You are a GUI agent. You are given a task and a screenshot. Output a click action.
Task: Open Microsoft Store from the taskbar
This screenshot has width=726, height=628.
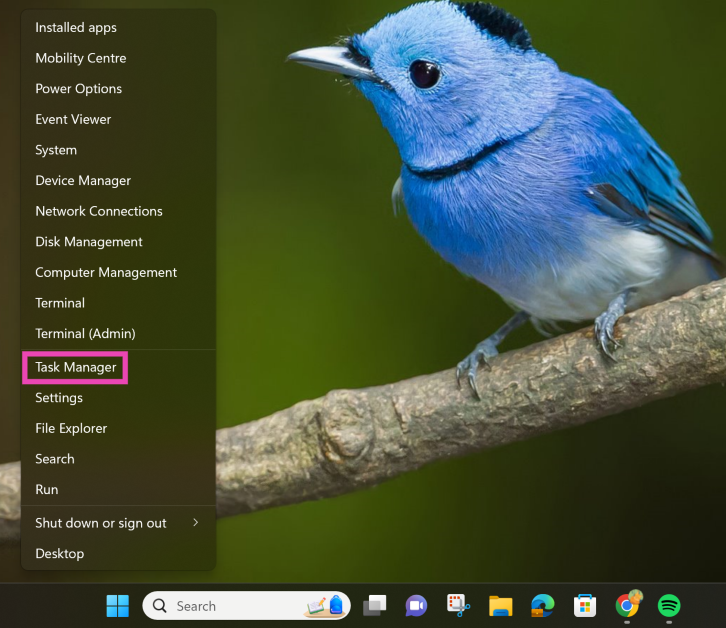tap(585, 606)
